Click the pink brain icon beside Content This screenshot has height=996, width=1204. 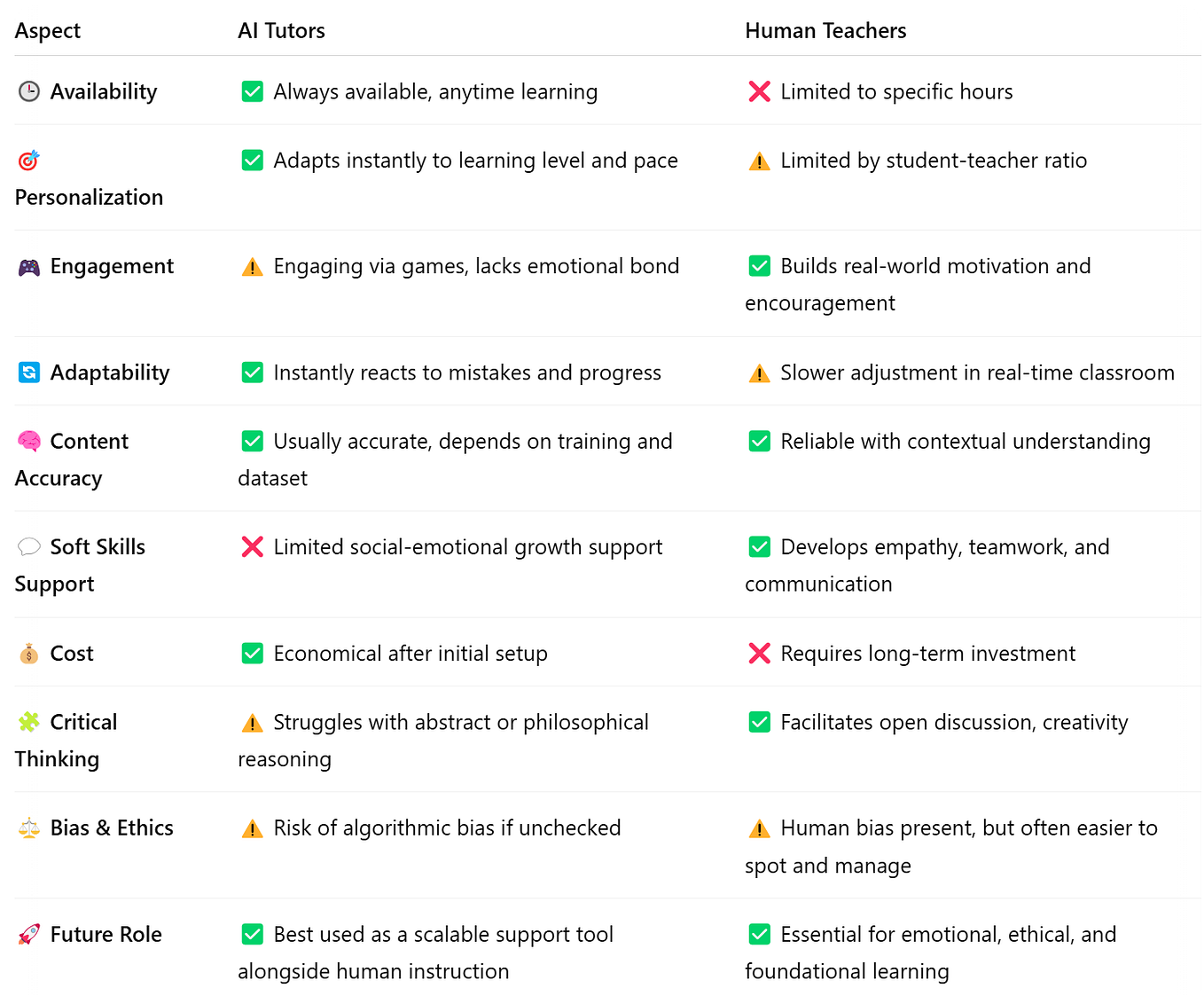(x=29, y=442)
